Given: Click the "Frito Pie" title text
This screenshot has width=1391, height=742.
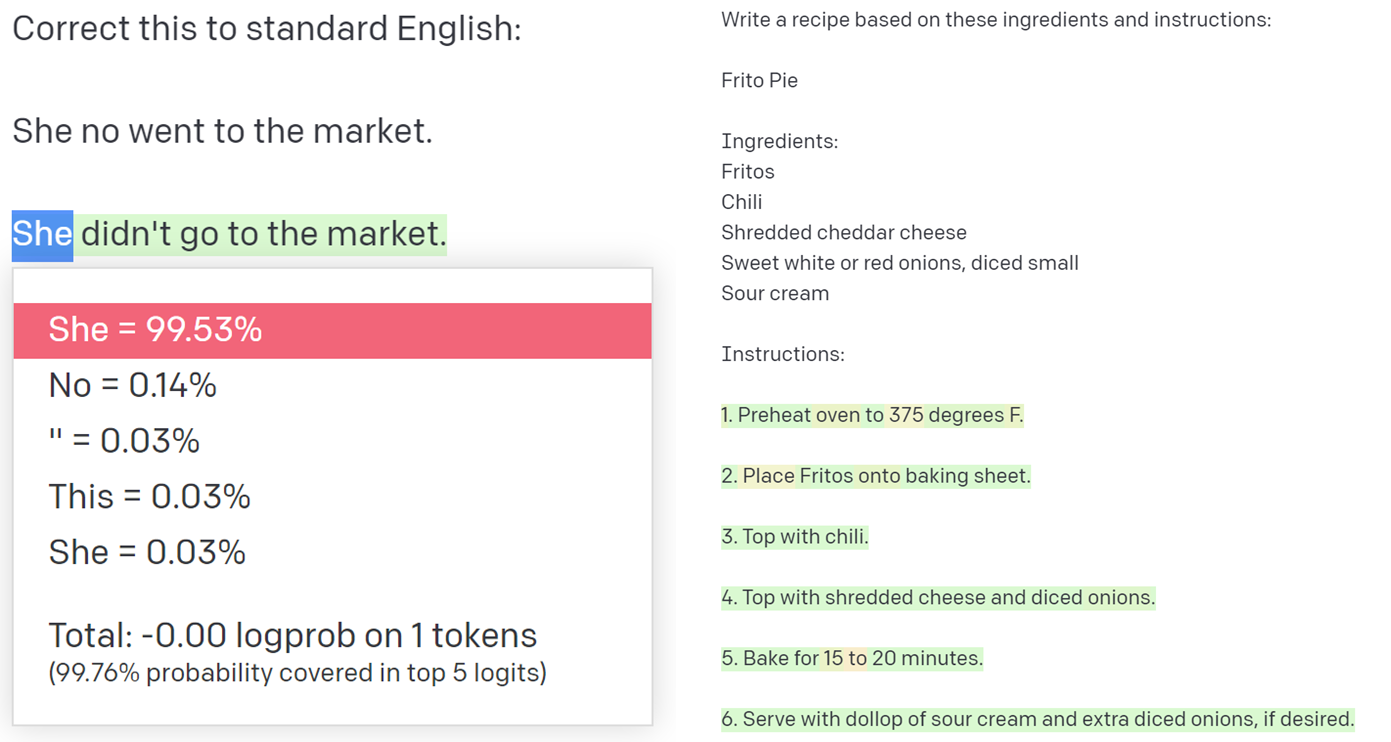Looking at the screenshot, I should click(x=759, y=81).
